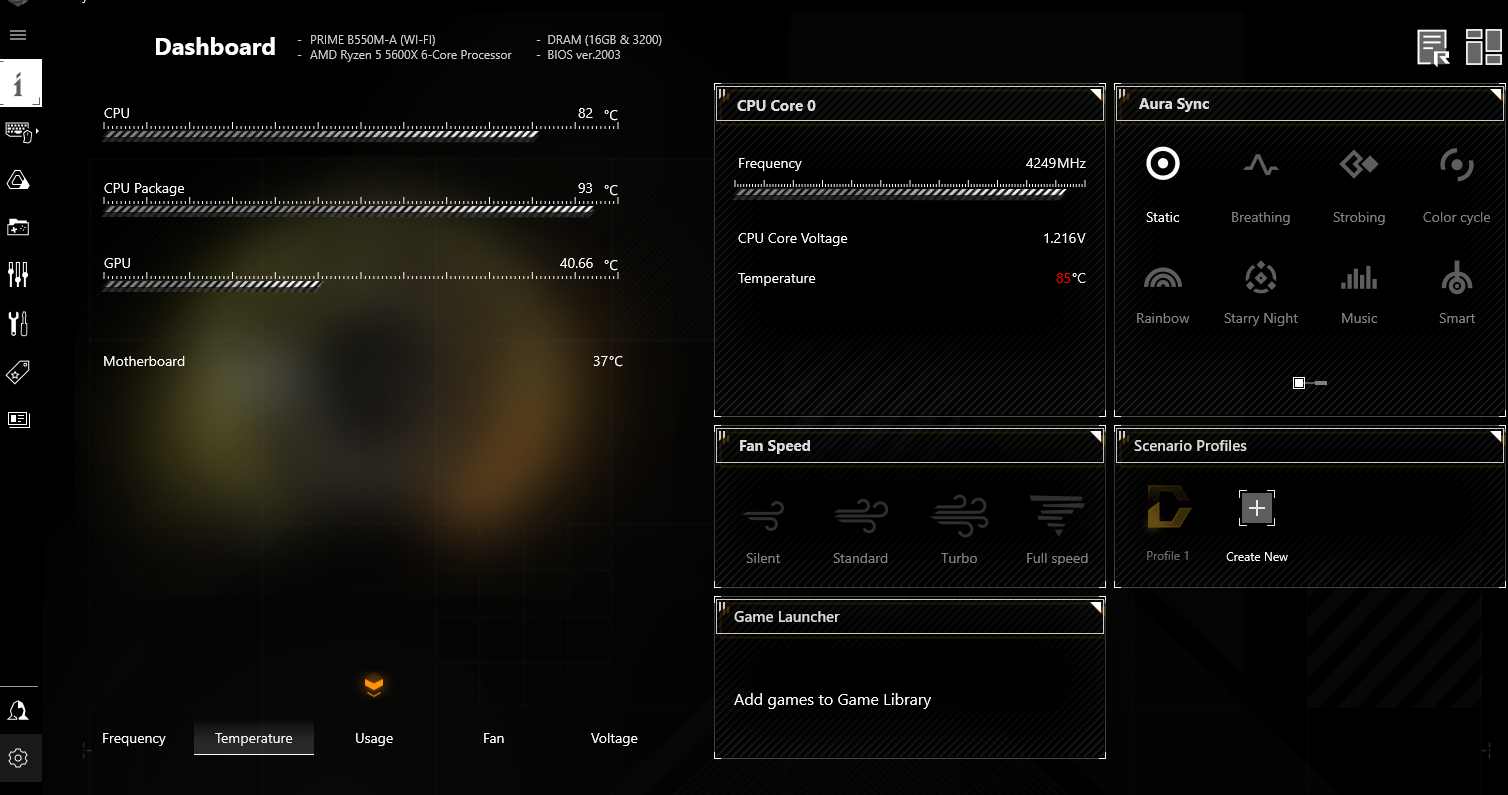This screenshot has height=795, width=1508.
Task: Click the PRIME B550M-A (WI-FI) text
Action: (x=372, y=40)
